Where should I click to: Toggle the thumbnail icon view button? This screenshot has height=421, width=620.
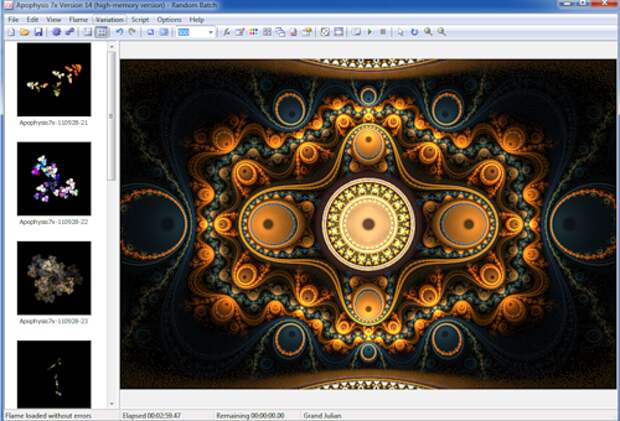coord(101,32)
